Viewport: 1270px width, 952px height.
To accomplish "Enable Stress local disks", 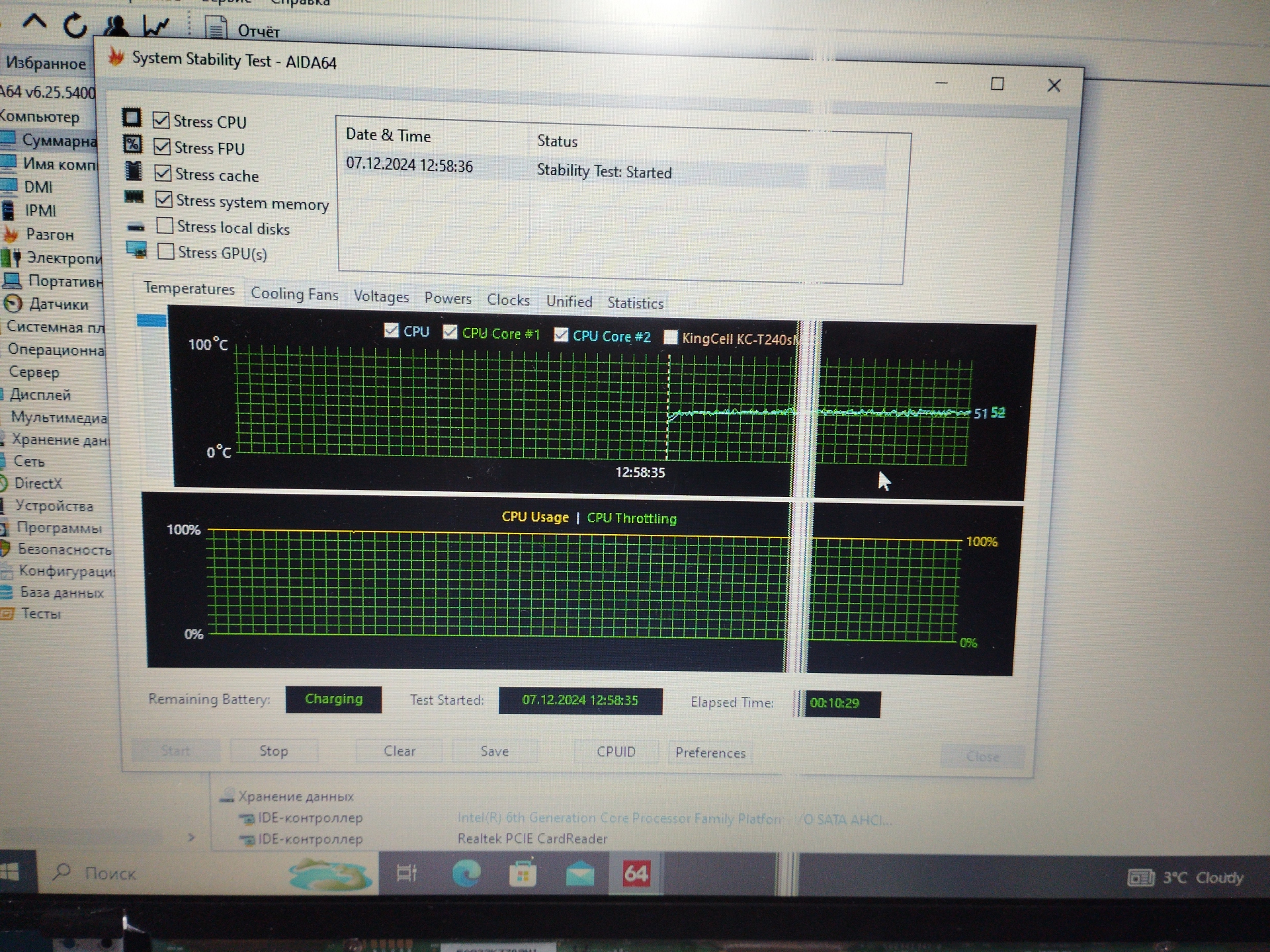I will pos(165,225).
